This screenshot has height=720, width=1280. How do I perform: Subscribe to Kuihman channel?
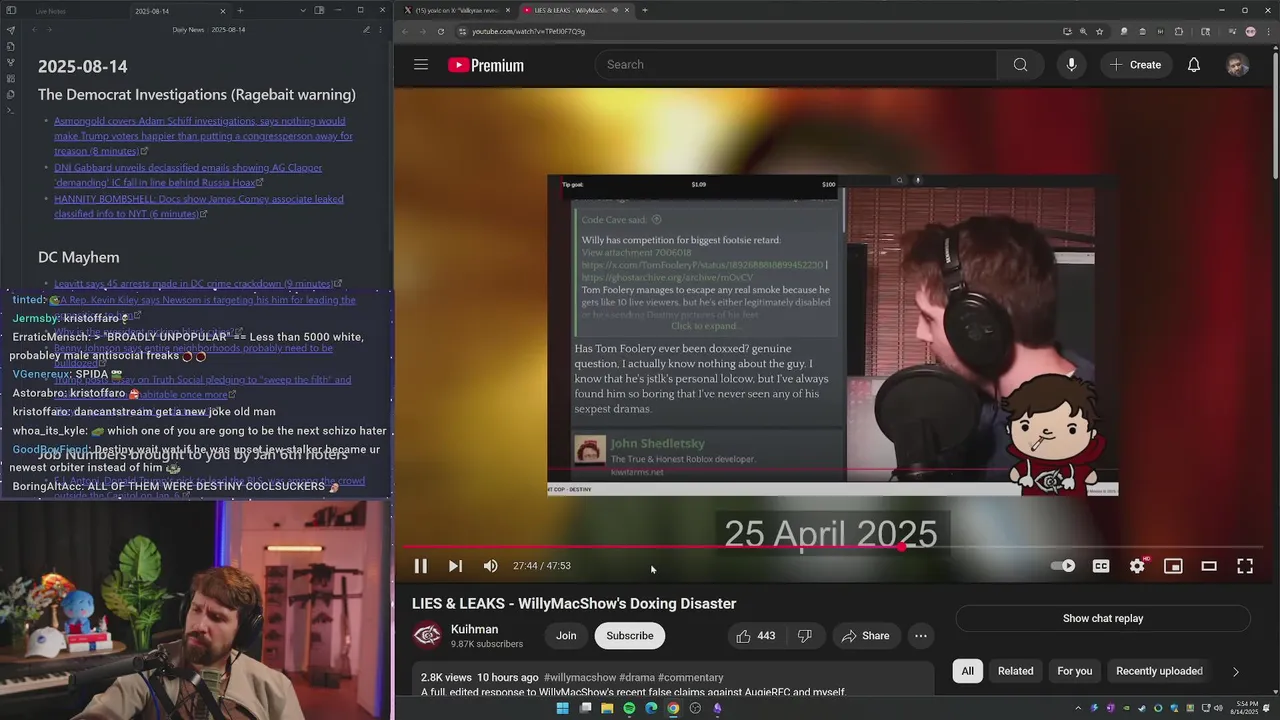point(630,636)
